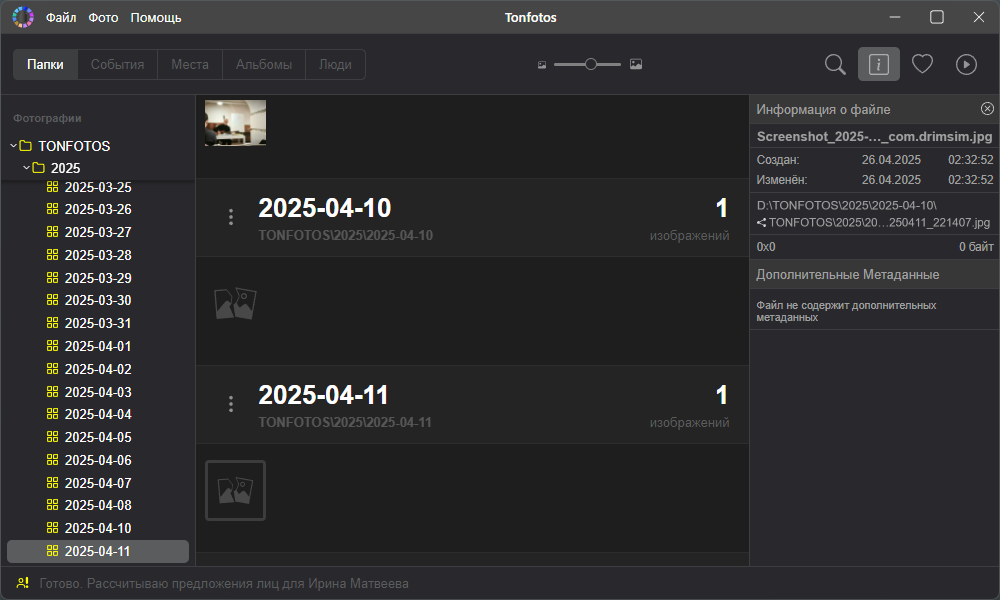Screen dimensions: 1000x600
Task: Switch to the Папки tab
Action: click(x=45, y=64)
